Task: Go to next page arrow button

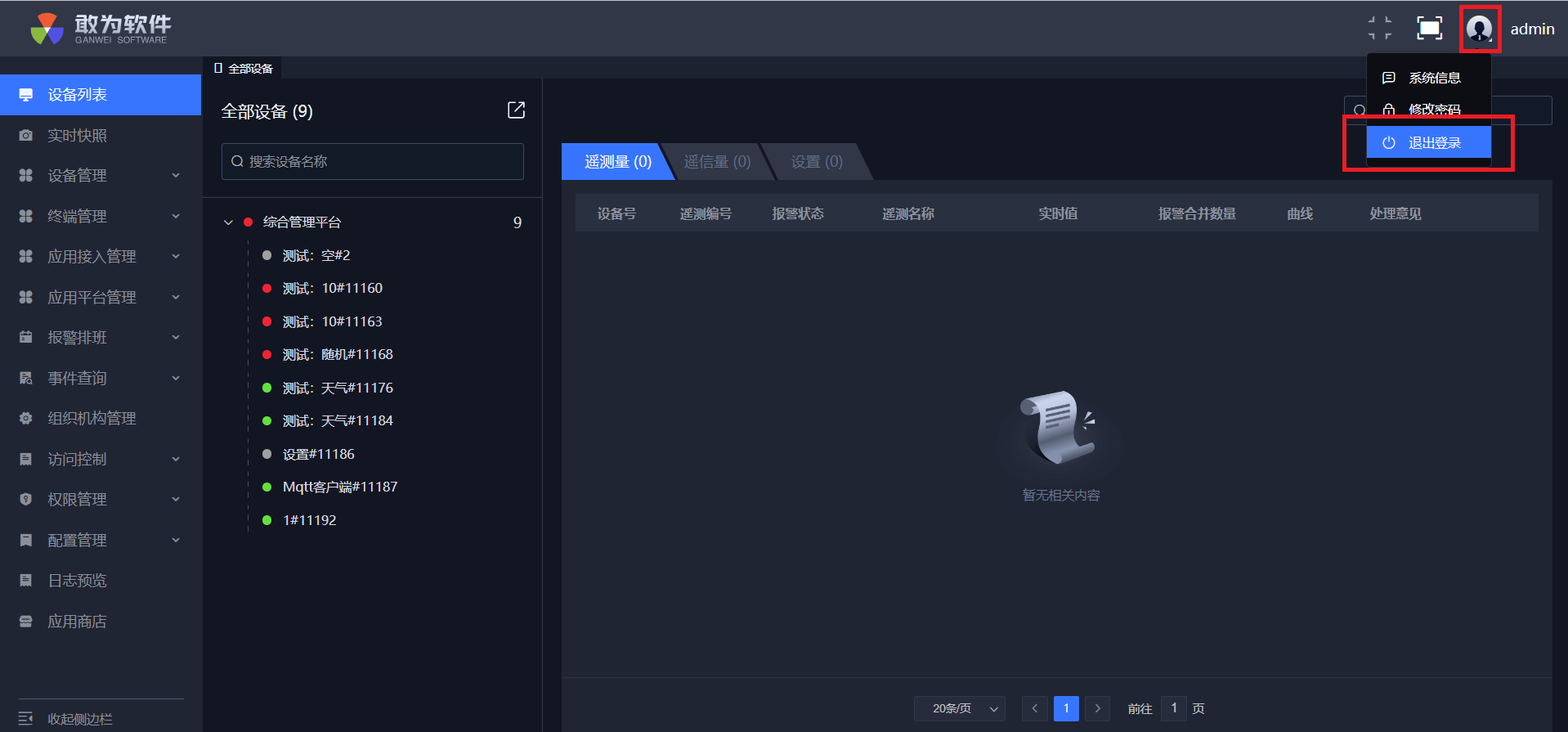Action: [1098, 708]
